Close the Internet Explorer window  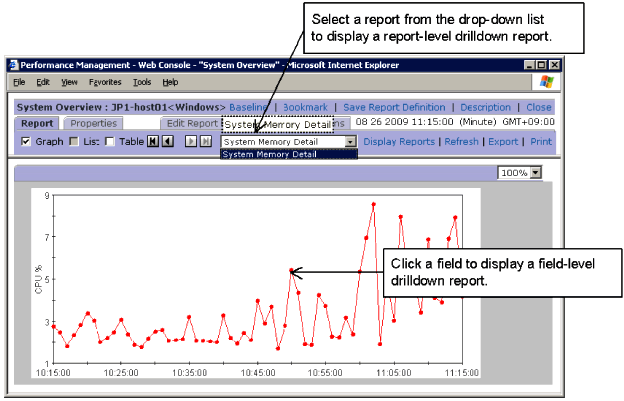click(554, 65)
